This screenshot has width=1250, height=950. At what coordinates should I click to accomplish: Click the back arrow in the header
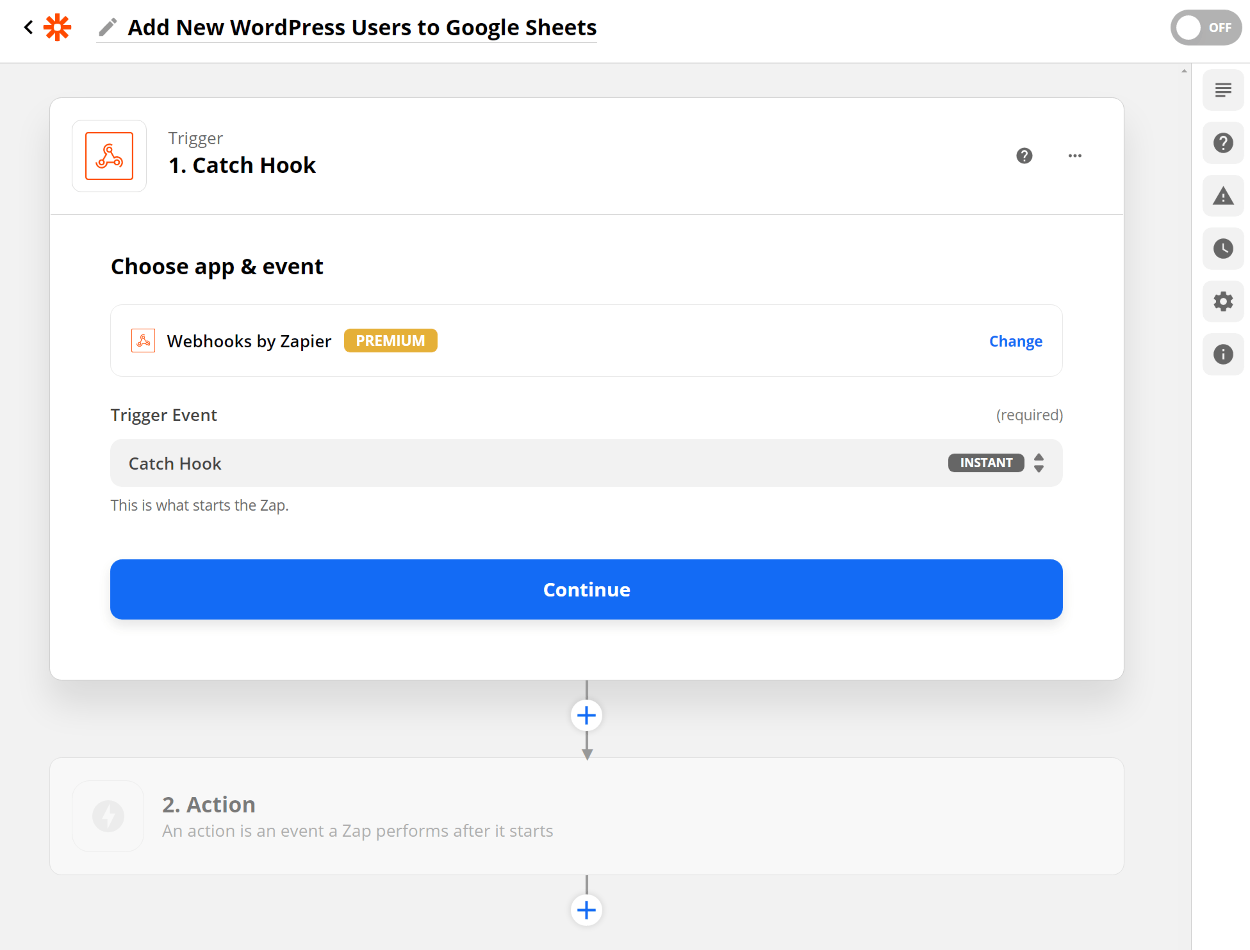(28, 28)
